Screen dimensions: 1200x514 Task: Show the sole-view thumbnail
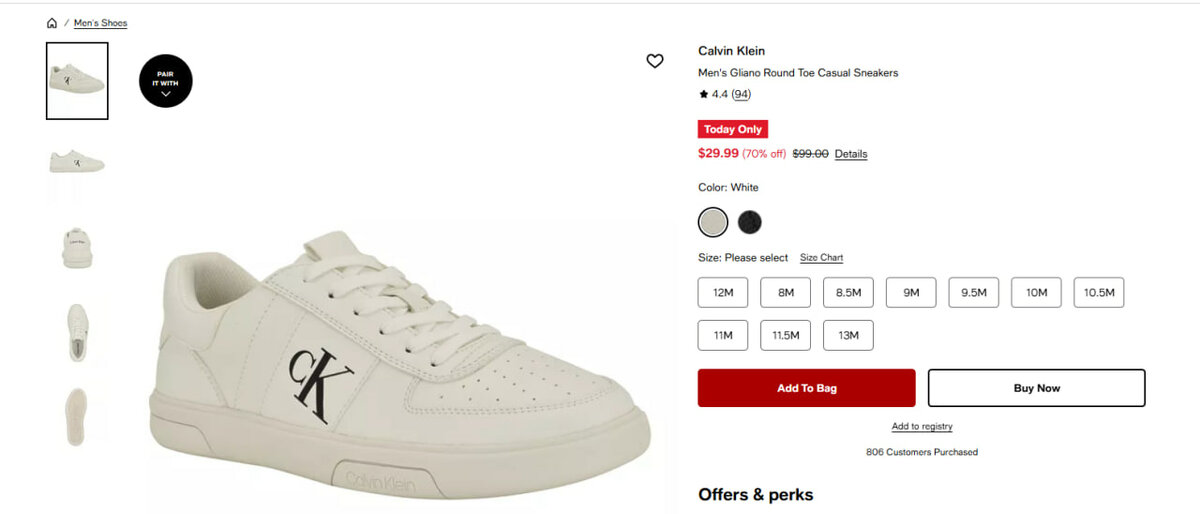coord(77,416)
